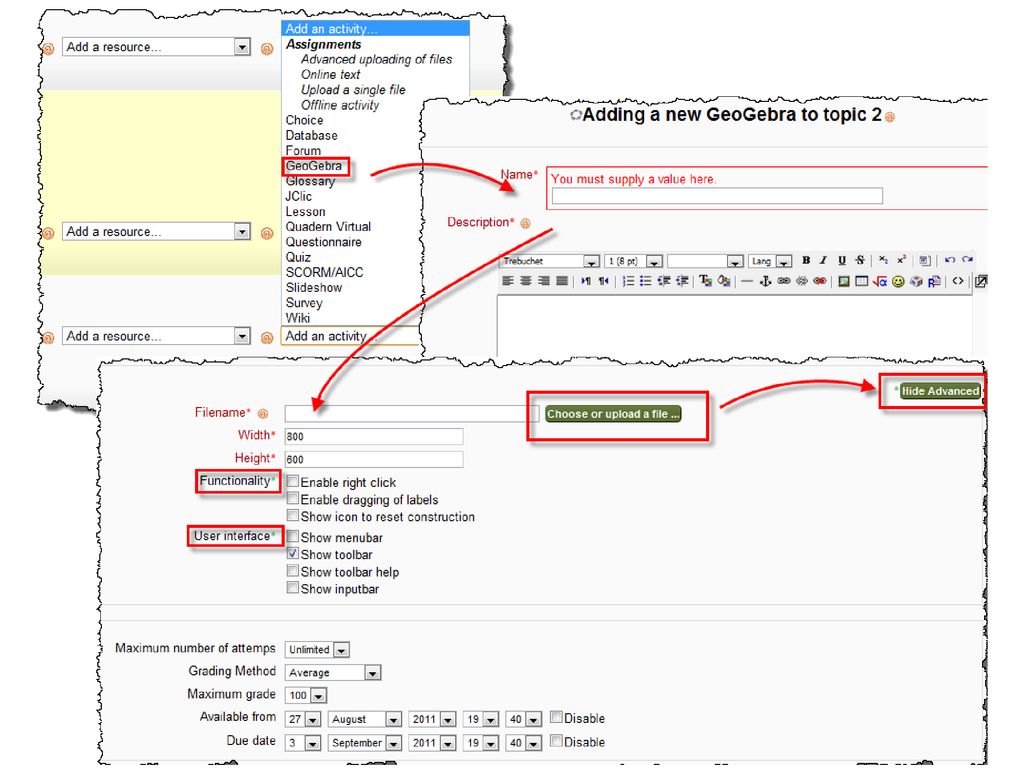
Task: Undo the last editor action
Action: click(x=950, y=260)
